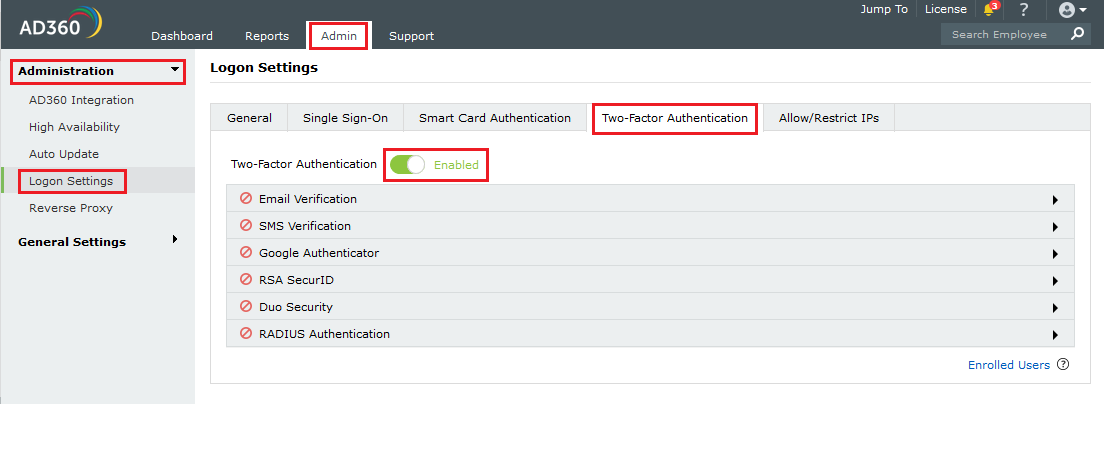Viewport: 1104px width, 459px height.
Task: Expand the RADIUS Authentication section
Action: [x=1055, y=335]
